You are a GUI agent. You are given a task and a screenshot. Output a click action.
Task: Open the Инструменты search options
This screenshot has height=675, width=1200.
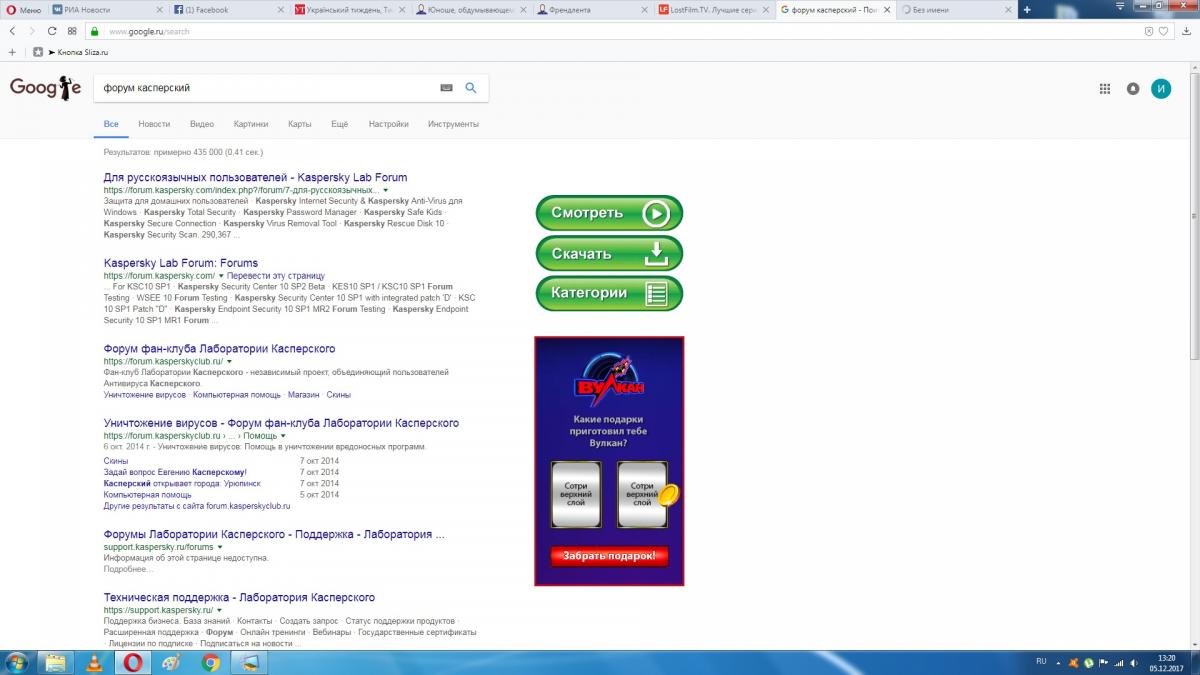453,124
